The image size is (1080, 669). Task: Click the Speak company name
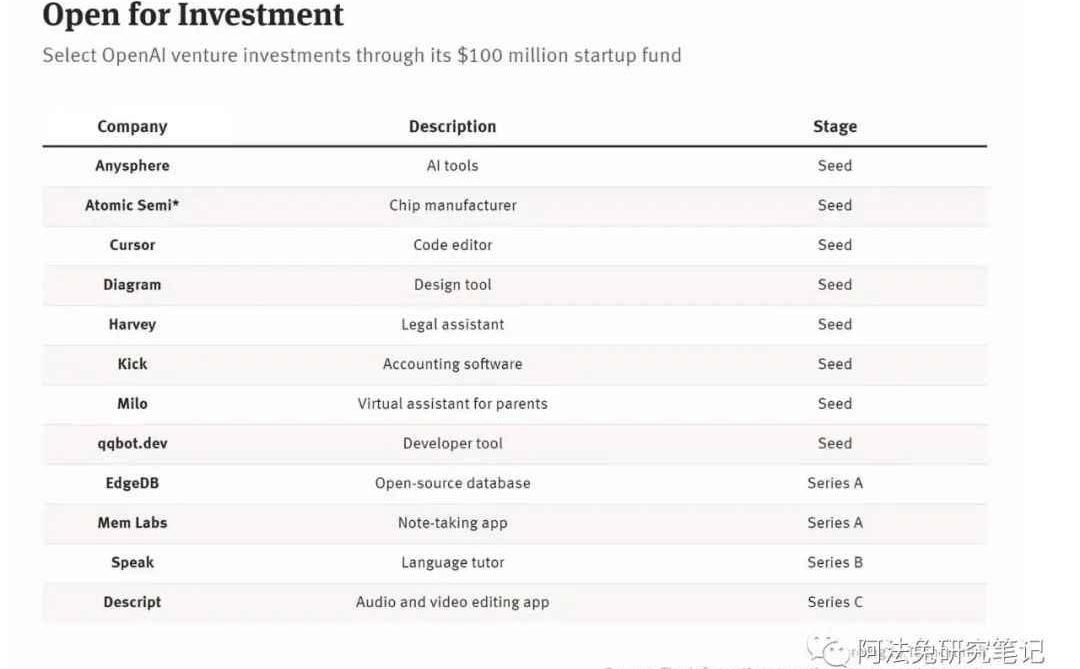[x=132, y=562]
